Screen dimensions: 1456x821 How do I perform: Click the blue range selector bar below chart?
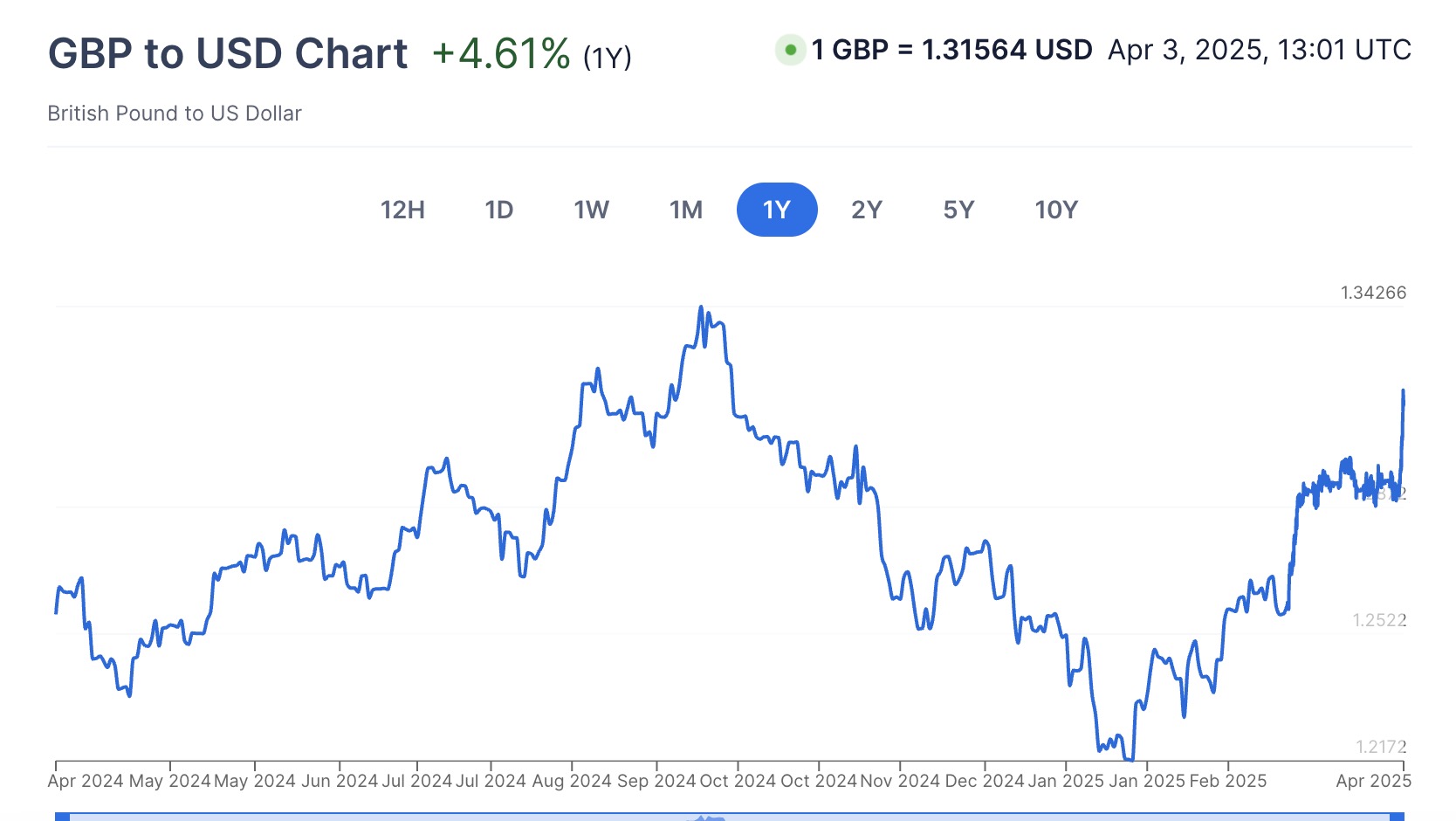click(x=728, y=817)
